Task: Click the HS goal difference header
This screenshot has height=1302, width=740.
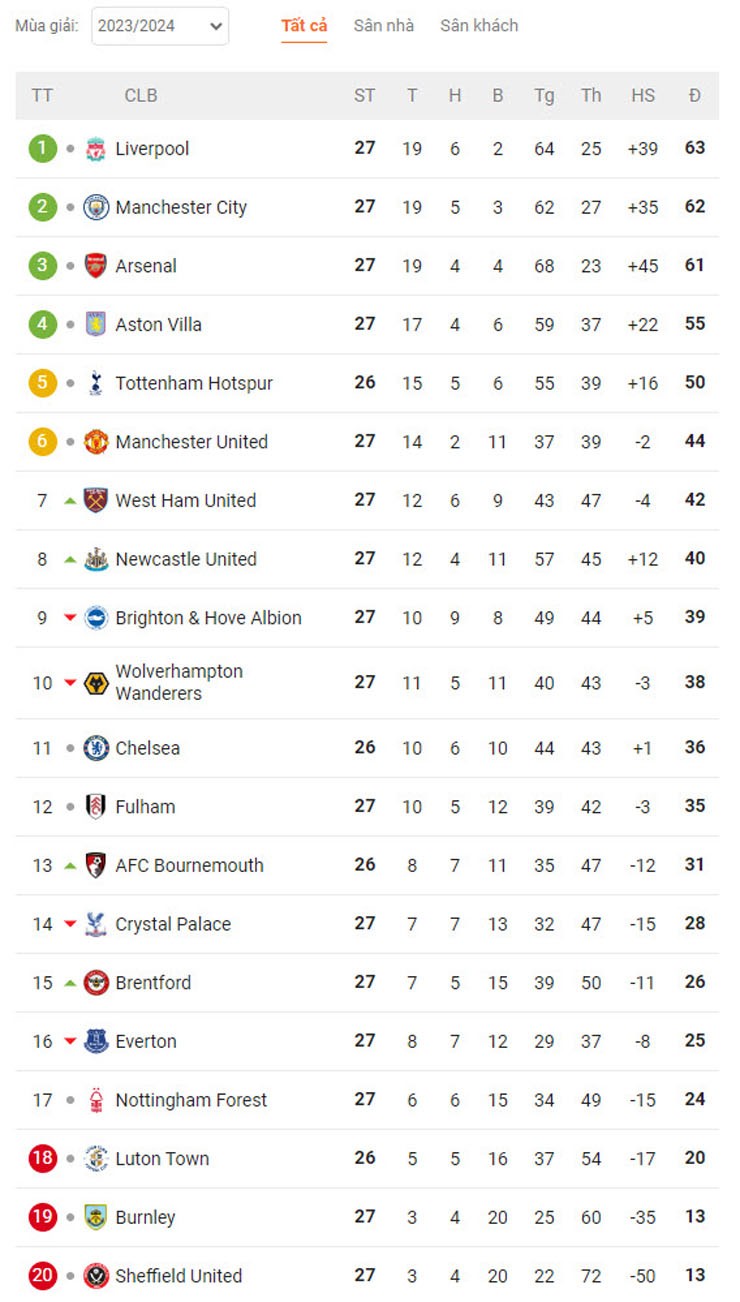Action: coord(643,96)
